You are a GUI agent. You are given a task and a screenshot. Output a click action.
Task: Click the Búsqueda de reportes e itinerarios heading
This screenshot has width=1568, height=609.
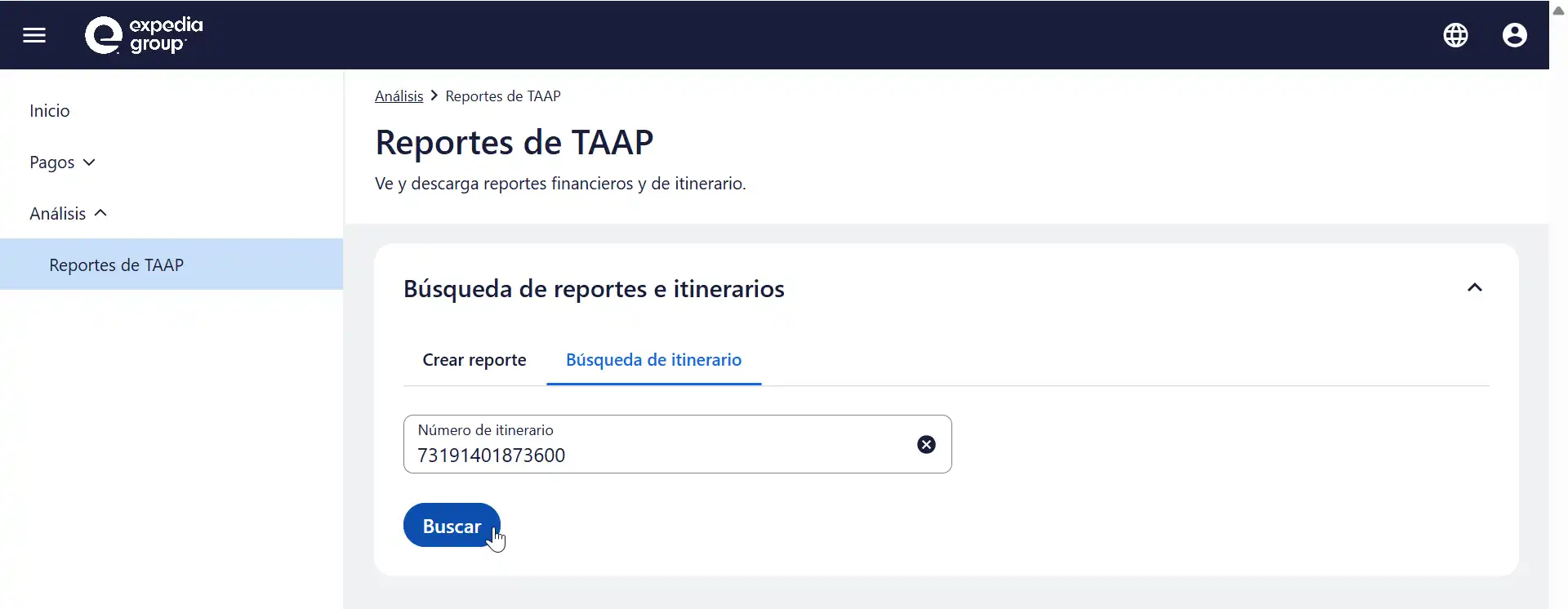594,289
